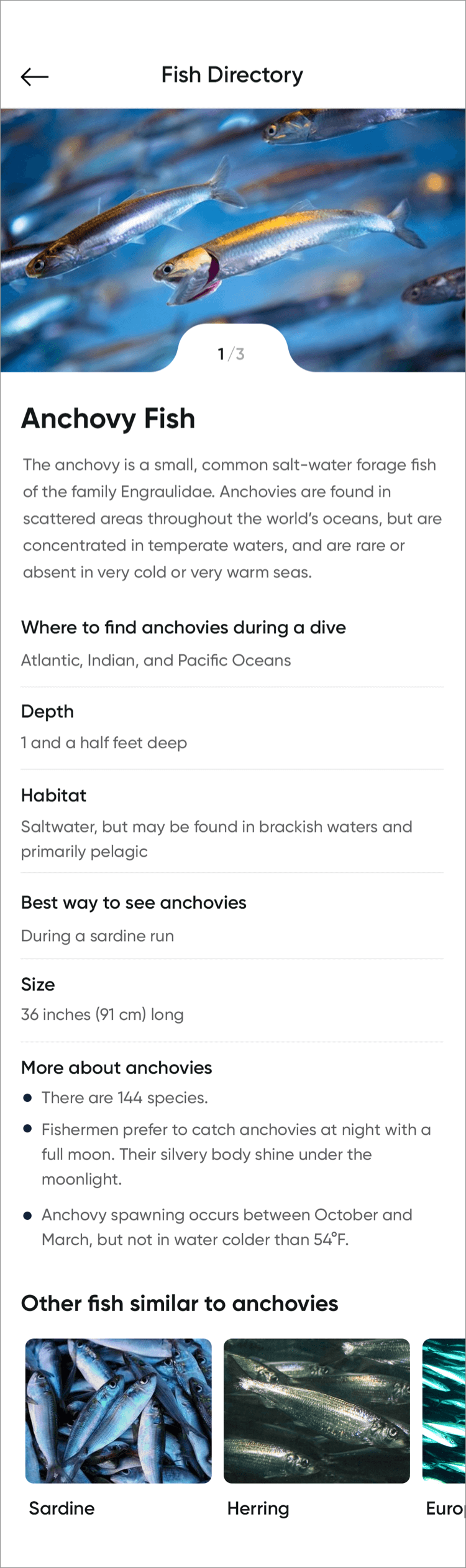Open the Sardine fish thumbnail
The width and height of the screenshot is (466, 1568).
click(x=118, y=1410)
